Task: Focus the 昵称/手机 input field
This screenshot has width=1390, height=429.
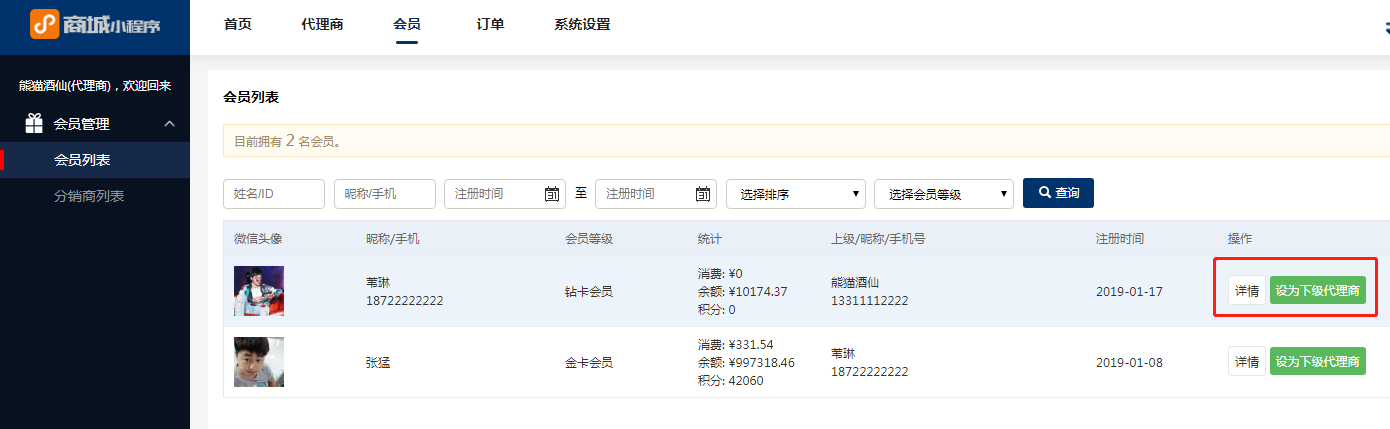Action: [385, 194]
